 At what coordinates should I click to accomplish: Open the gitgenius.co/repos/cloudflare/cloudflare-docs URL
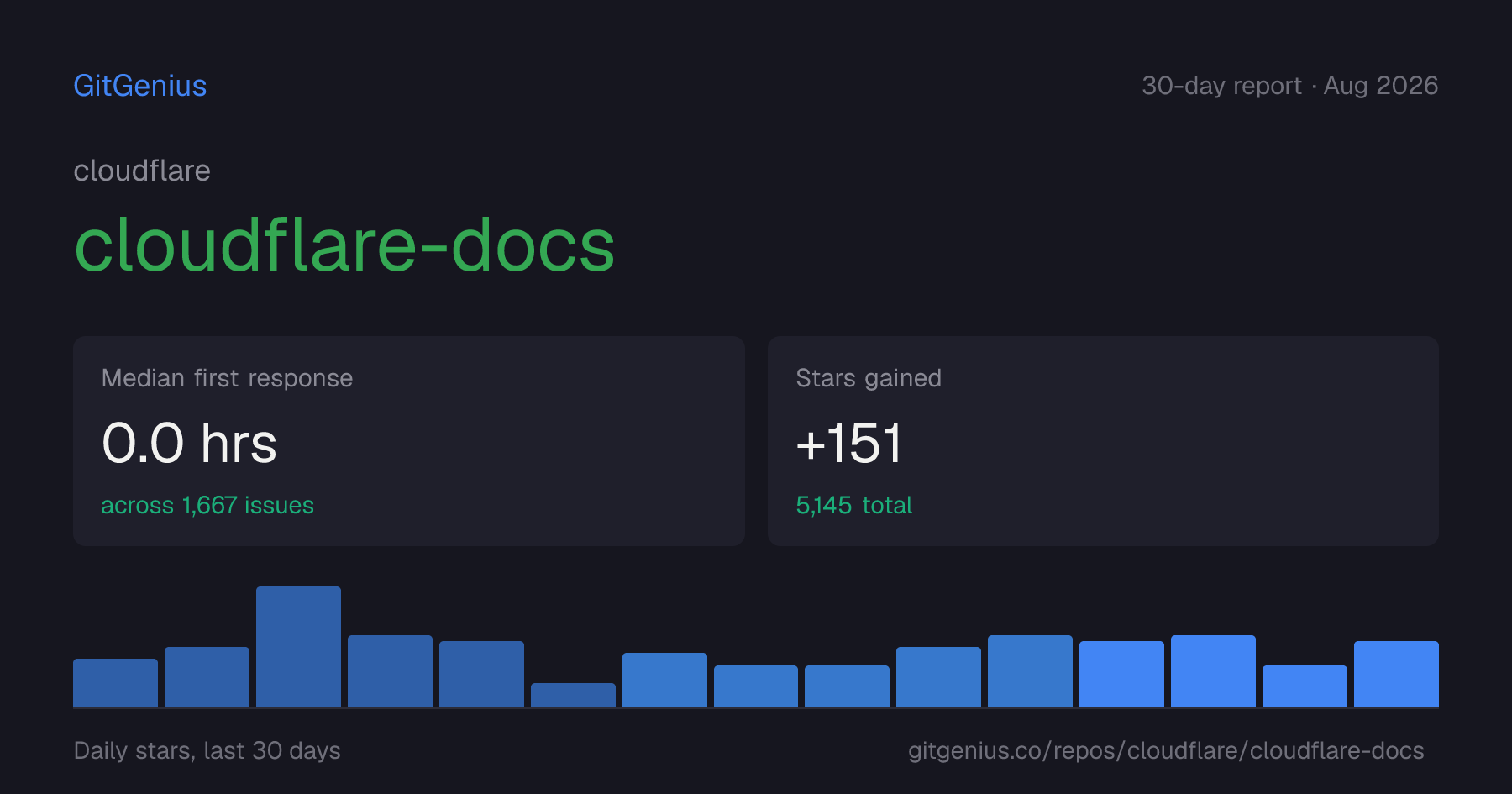click(1166, 750)
